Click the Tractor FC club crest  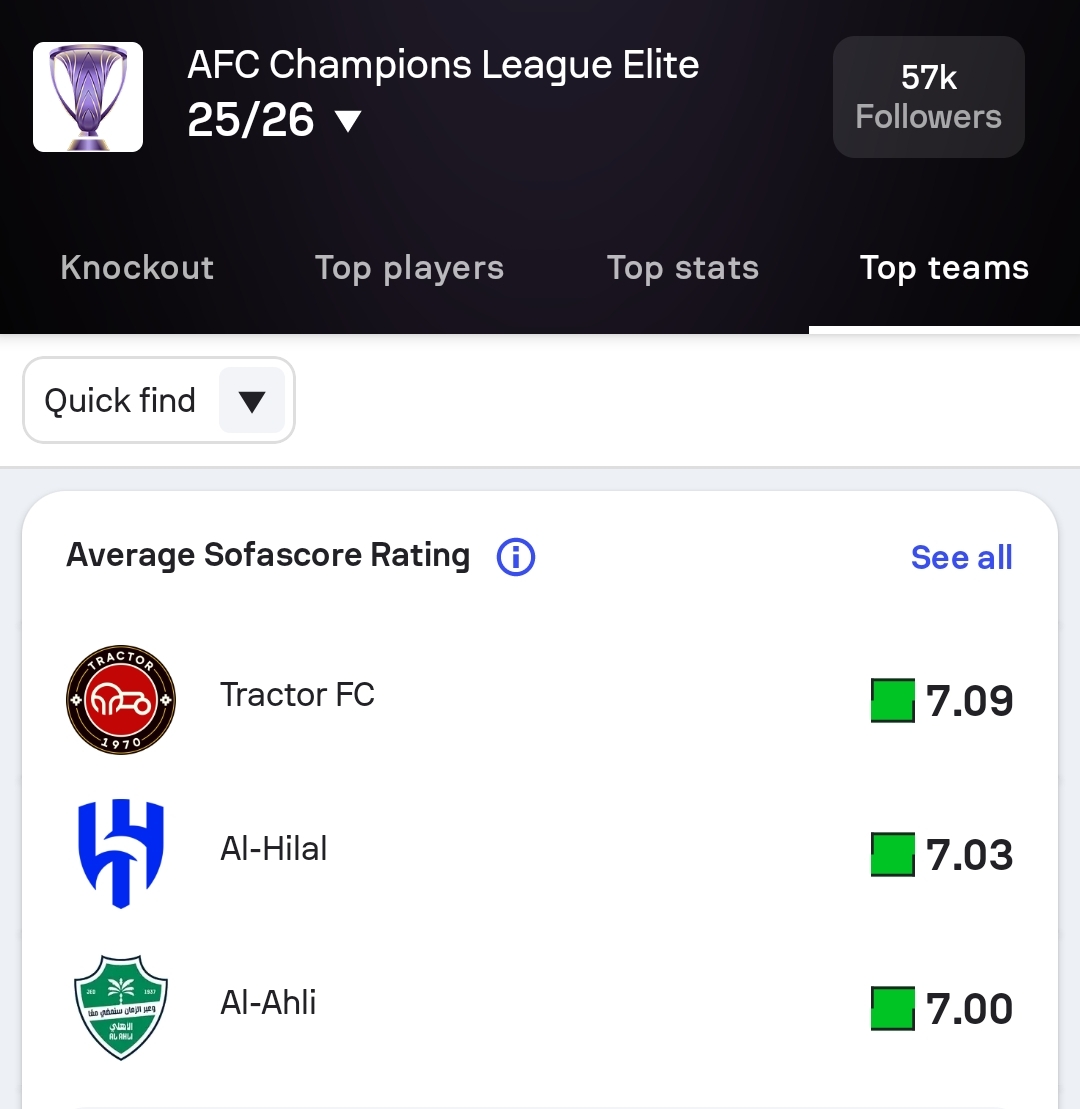click(x=121, y=699)
